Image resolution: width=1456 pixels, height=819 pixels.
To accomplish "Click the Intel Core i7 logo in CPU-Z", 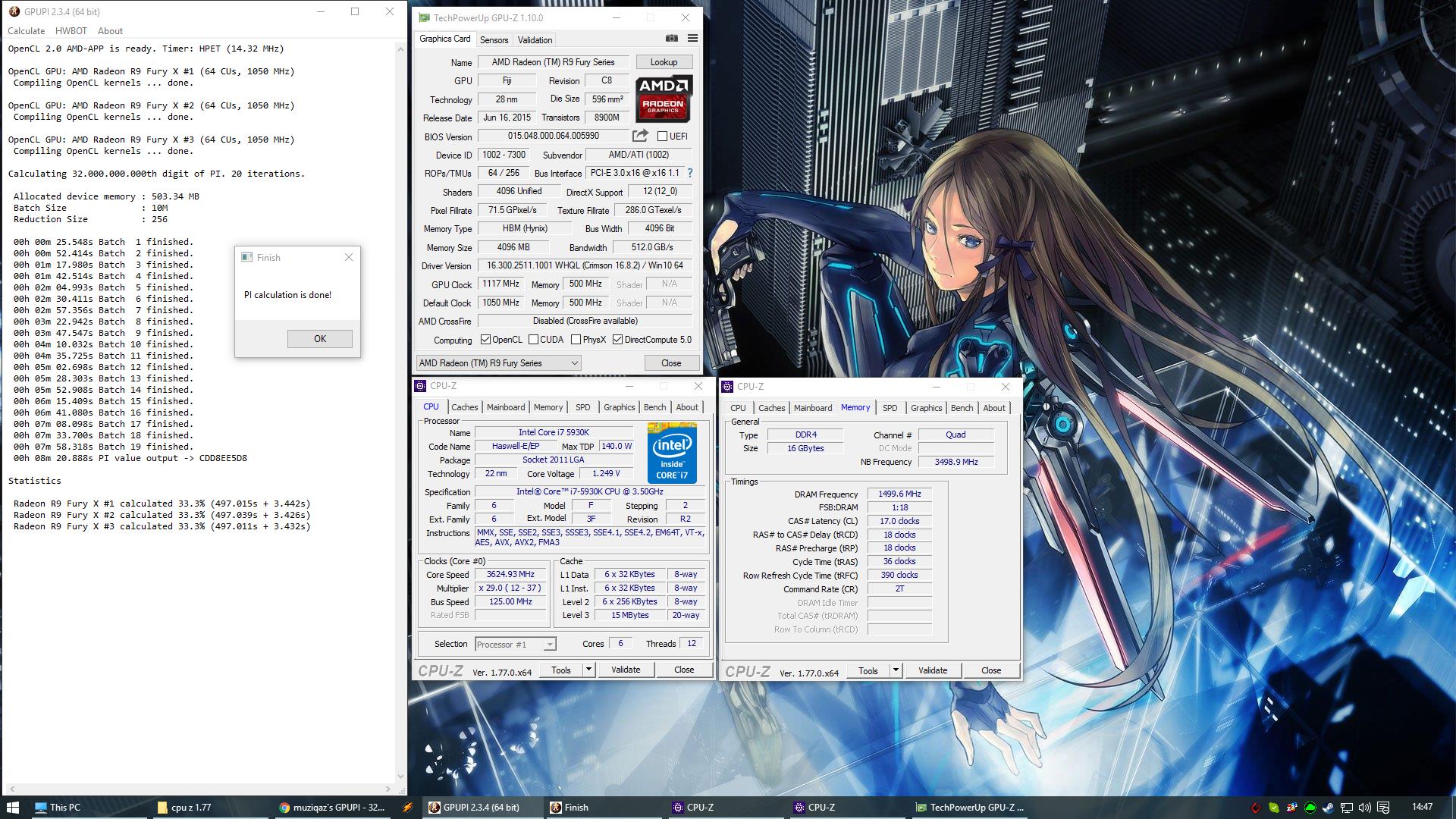I will [x=672, y=453].
